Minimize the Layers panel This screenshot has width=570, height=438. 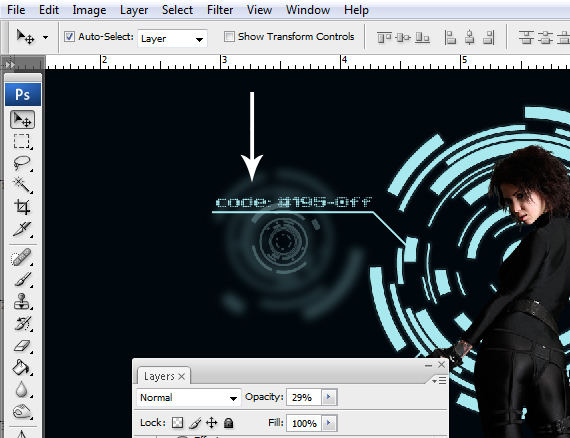(x=428, y=365)
